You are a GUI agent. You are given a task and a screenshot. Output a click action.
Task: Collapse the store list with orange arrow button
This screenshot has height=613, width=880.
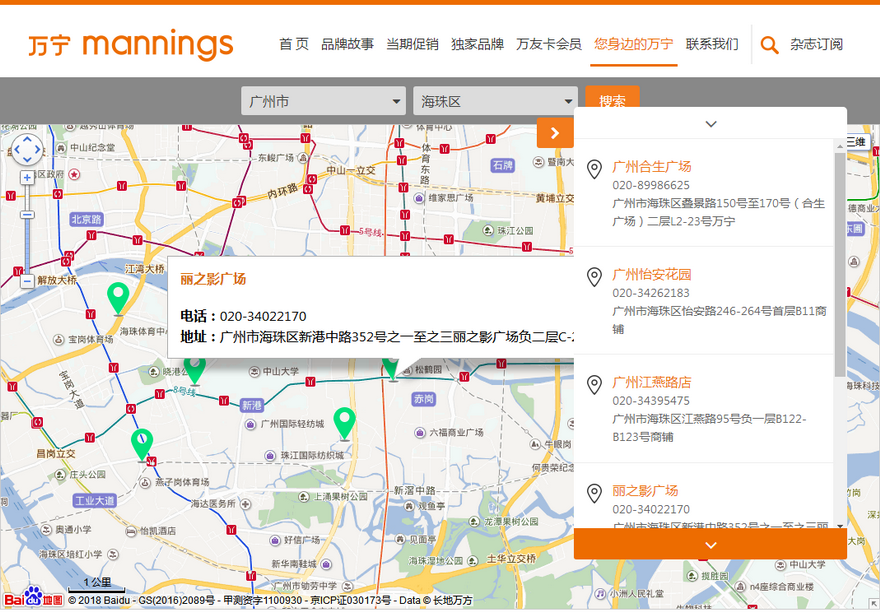(555, 133)
